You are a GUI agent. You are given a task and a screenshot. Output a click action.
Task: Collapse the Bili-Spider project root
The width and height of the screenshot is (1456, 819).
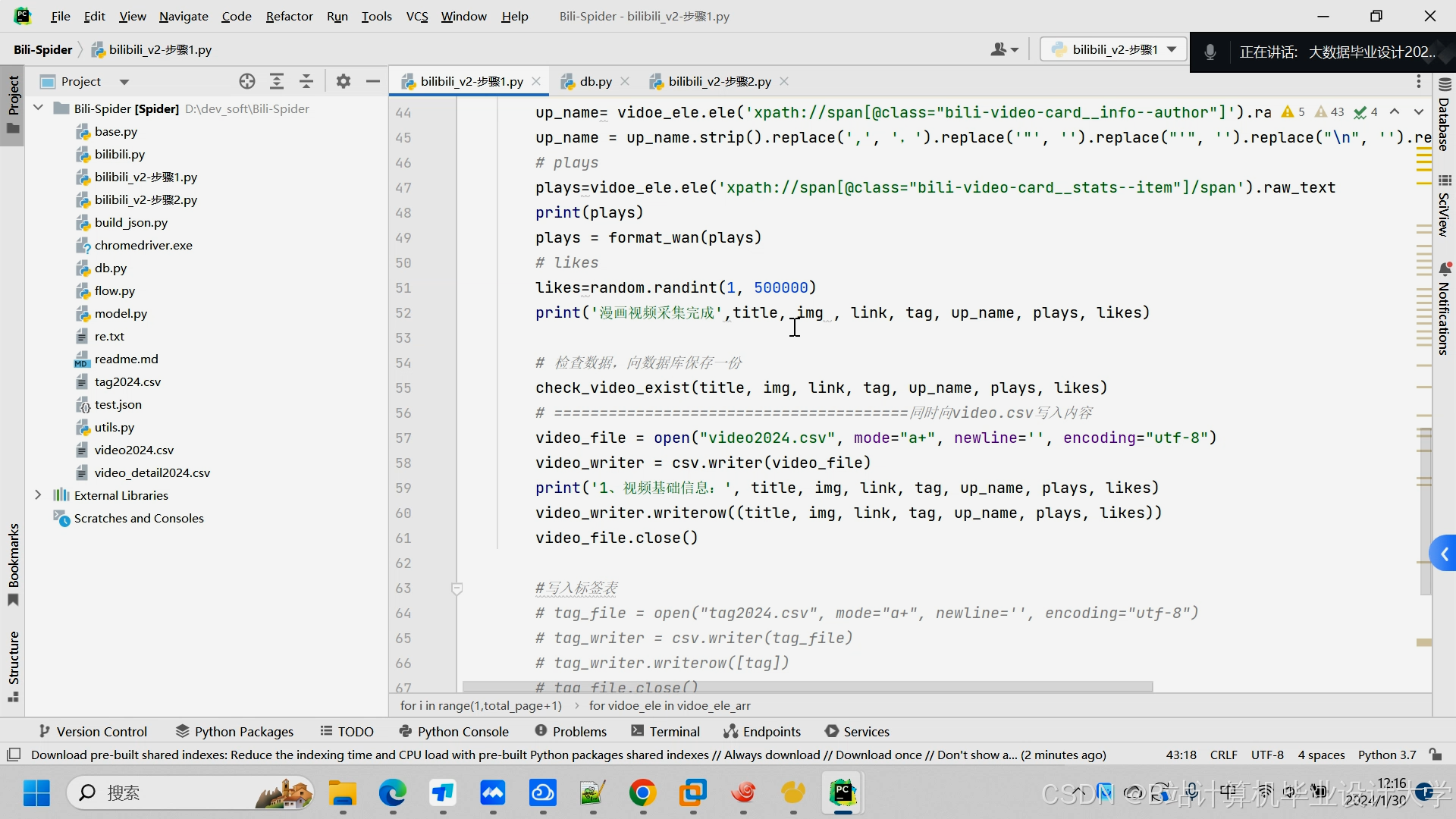[38, 108]
